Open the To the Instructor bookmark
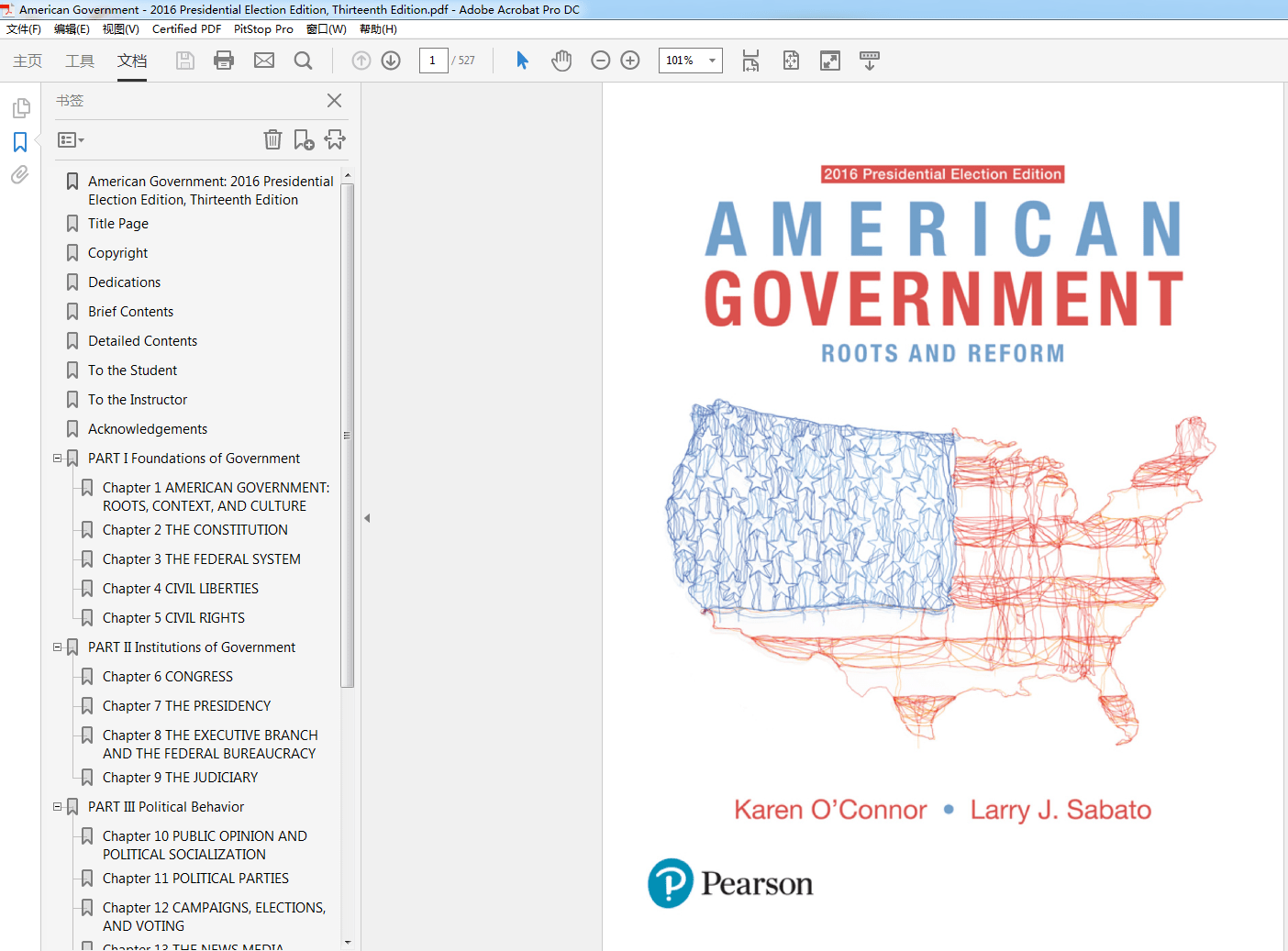The image size is (1288, 951). tap(138, 400)
